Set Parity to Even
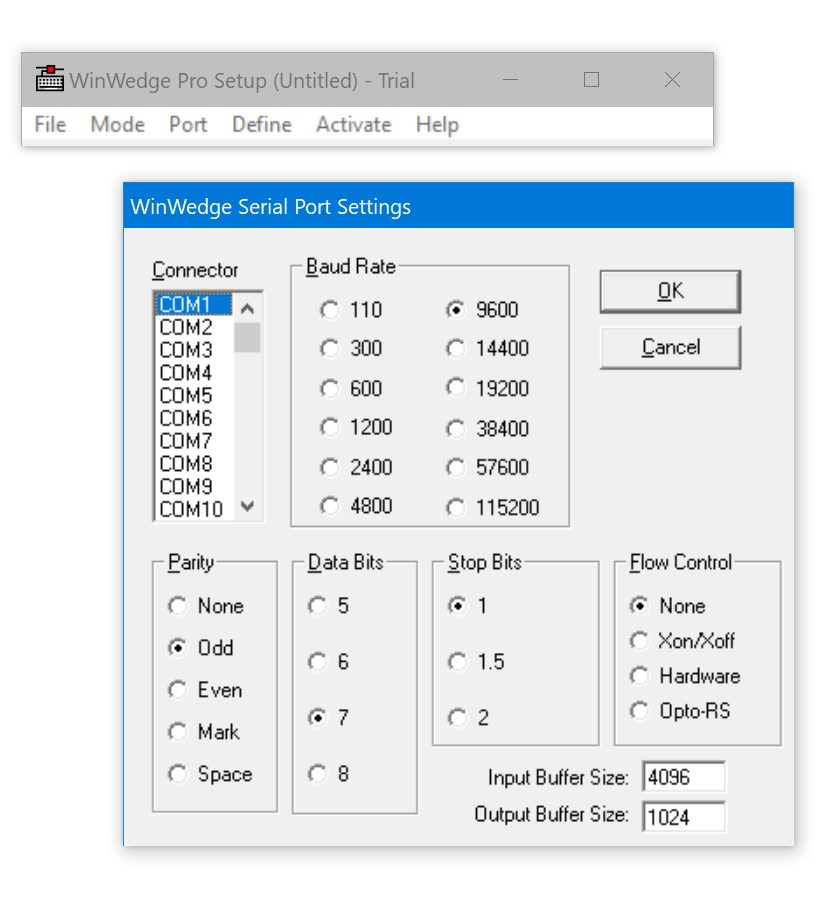Screen dimensions: 824x906 click(x=180, y=690)
